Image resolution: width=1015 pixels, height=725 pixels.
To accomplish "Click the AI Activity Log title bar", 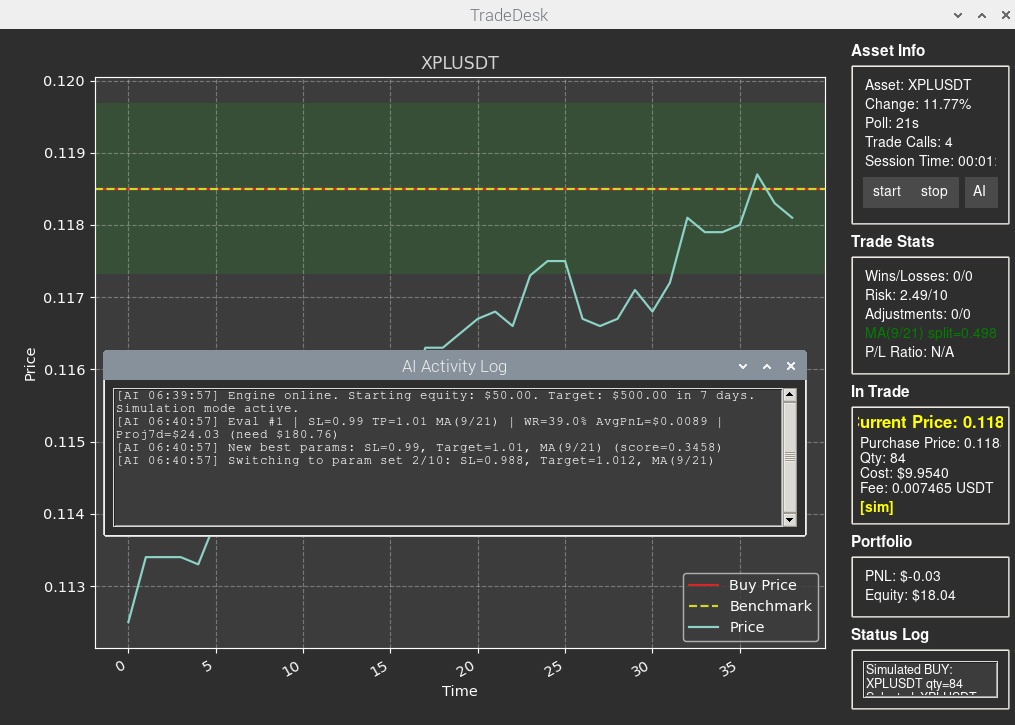I will point(454,366).
